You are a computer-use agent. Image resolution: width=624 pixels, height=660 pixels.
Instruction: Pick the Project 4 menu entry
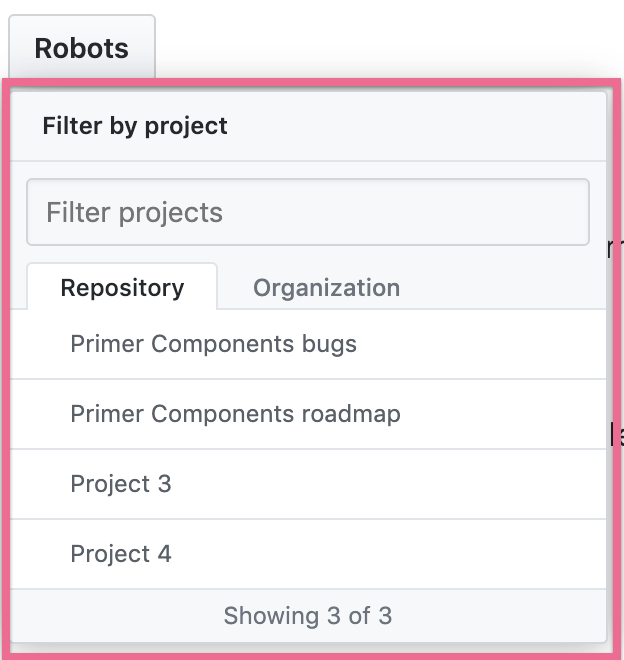click(121, 554)
